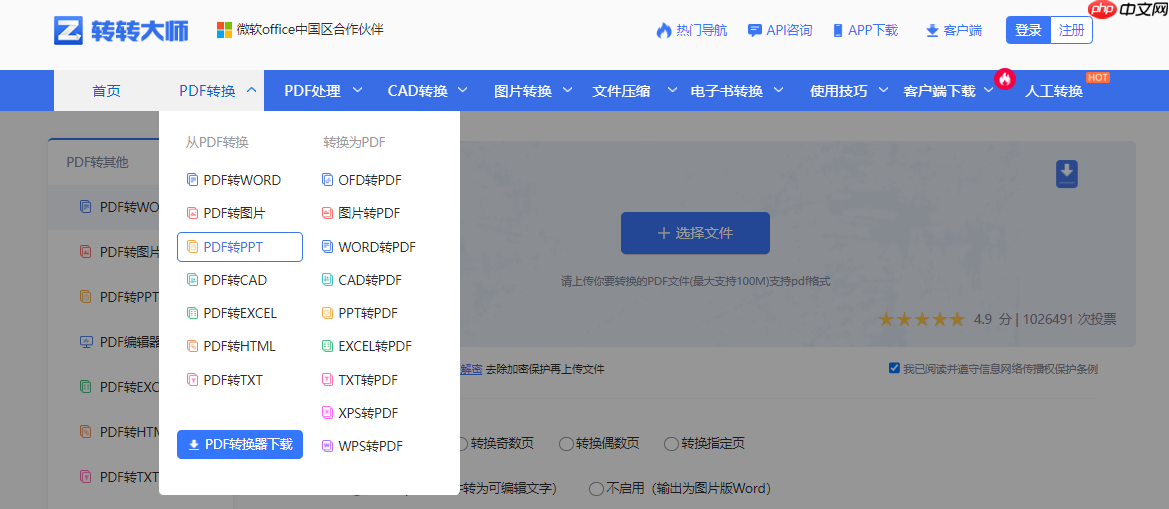
Task: Click the red flame badge near 客户端下载
Action: pyautogui.click(x=1005, y=78)
